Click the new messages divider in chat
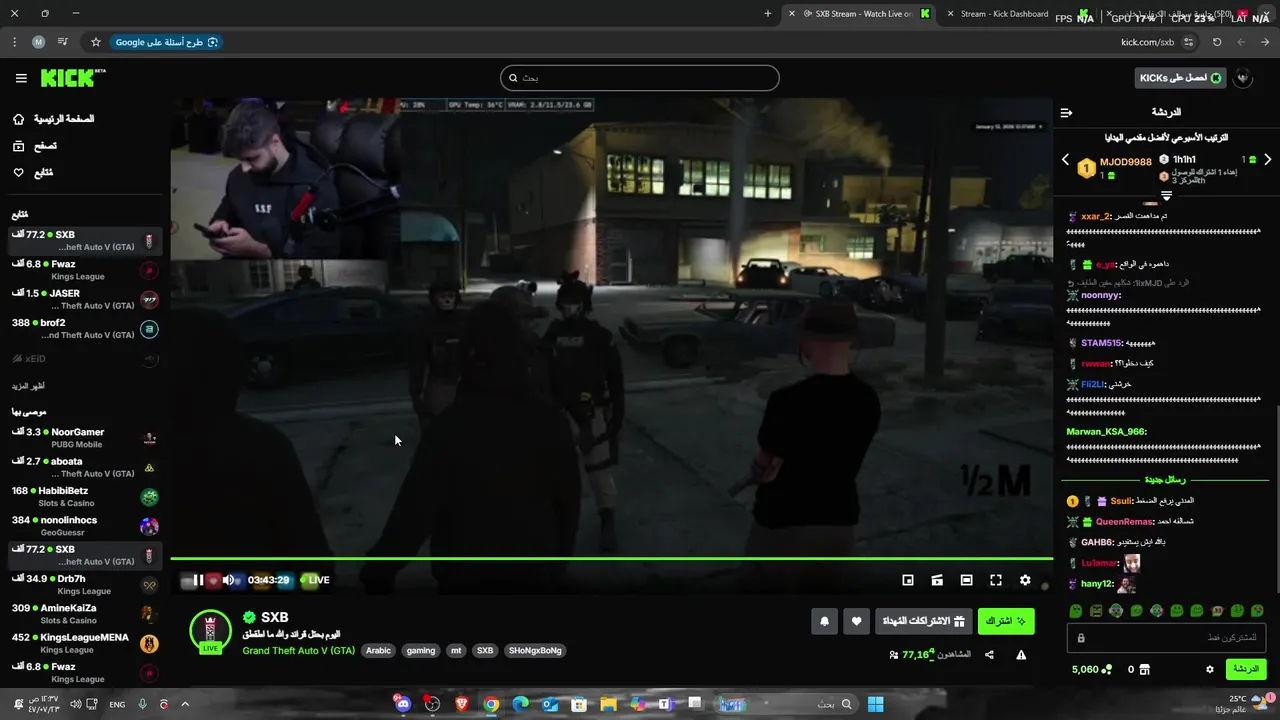Image resolution: width=1280 pixels, height=720 pixels. click(x=1166, y=480)
